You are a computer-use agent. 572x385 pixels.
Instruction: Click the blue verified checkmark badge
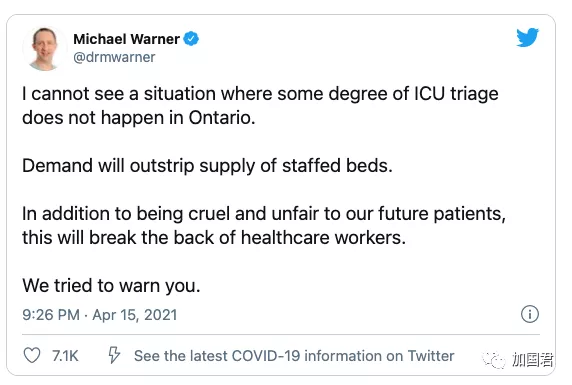click(191, 39)
